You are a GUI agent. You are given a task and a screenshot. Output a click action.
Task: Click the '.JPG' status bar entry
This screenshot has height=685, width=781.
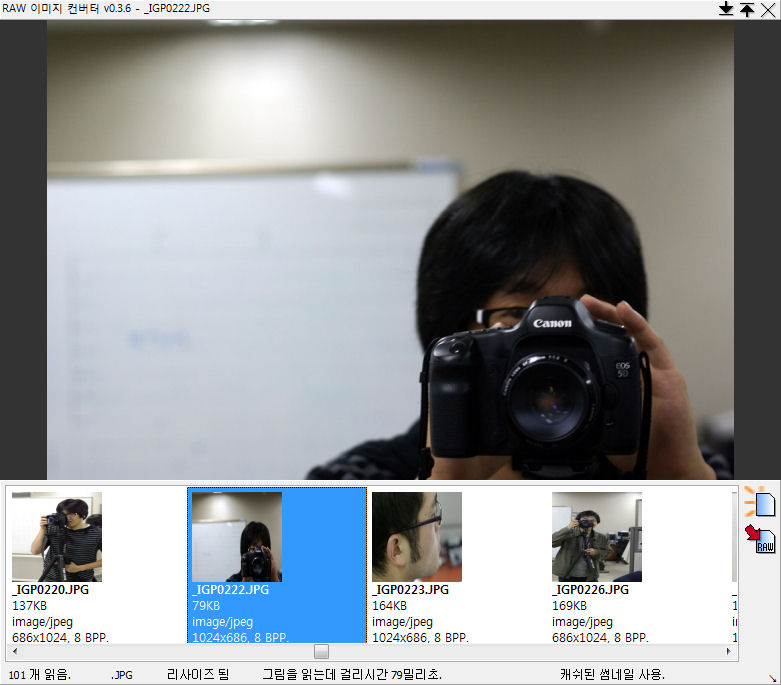pyautogui.click(x=122, y=675)
